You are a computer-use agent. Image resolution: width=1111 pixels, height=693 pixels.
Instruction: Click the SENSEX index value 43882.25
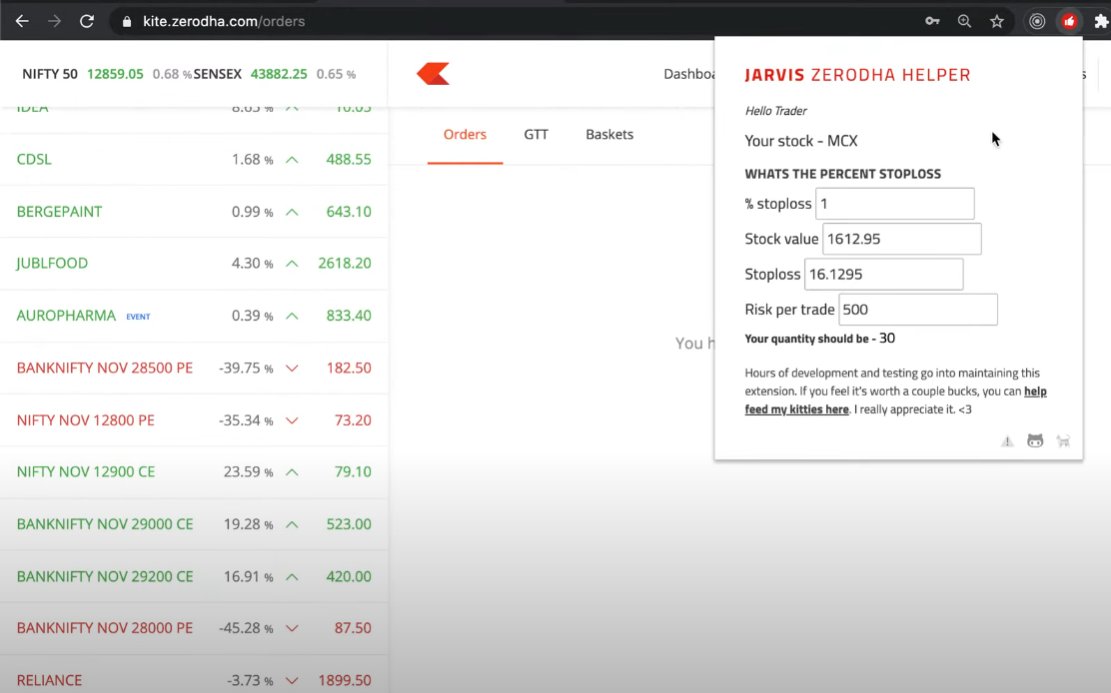click(x=278, y=74)
